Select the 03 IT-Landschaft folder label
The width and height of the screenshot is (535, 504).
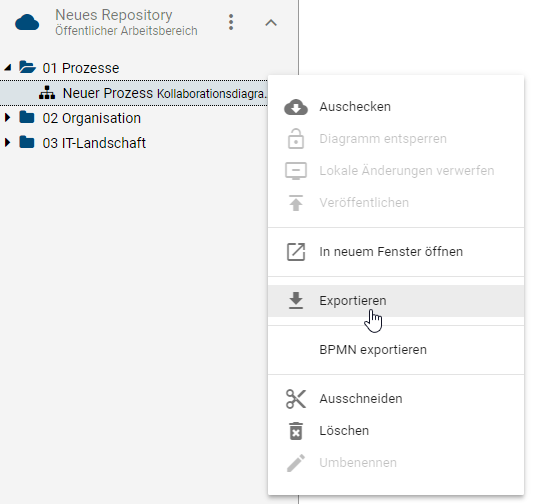point(94,143)
